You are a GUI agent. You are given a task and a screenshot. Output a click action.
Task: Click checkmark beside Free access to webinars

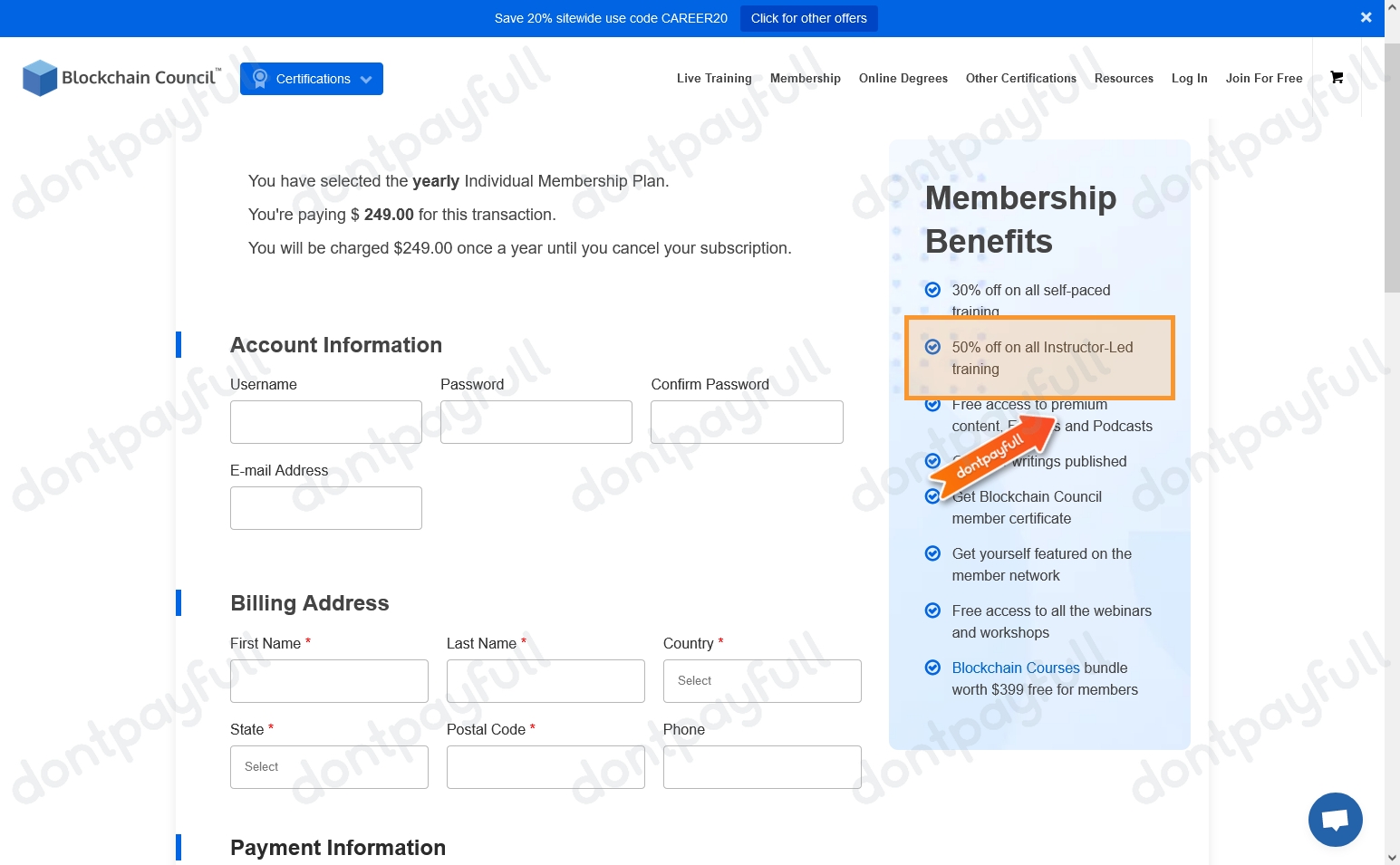[x=932, y=610]
